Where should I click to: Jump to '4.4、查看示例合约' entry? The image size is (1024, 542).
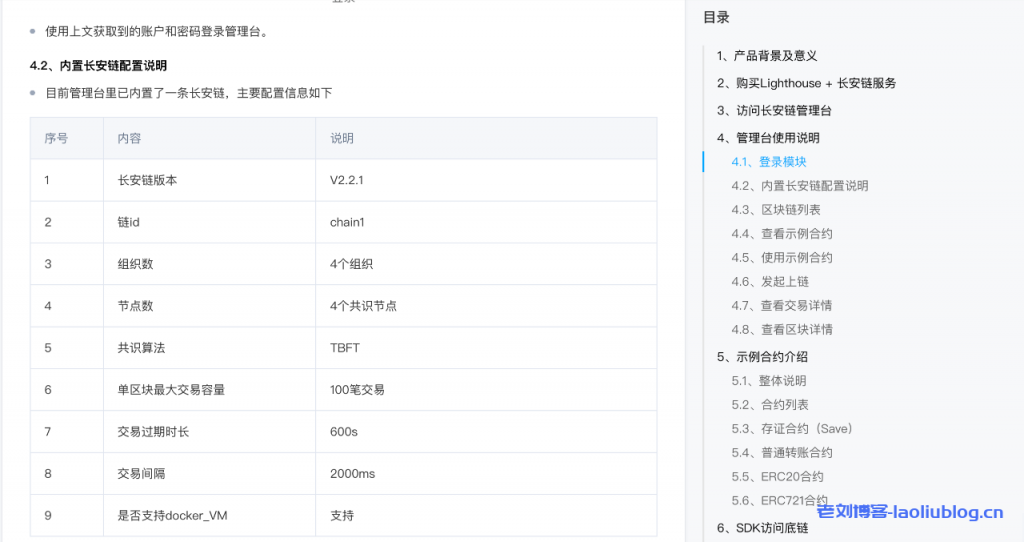pos(781,234)
